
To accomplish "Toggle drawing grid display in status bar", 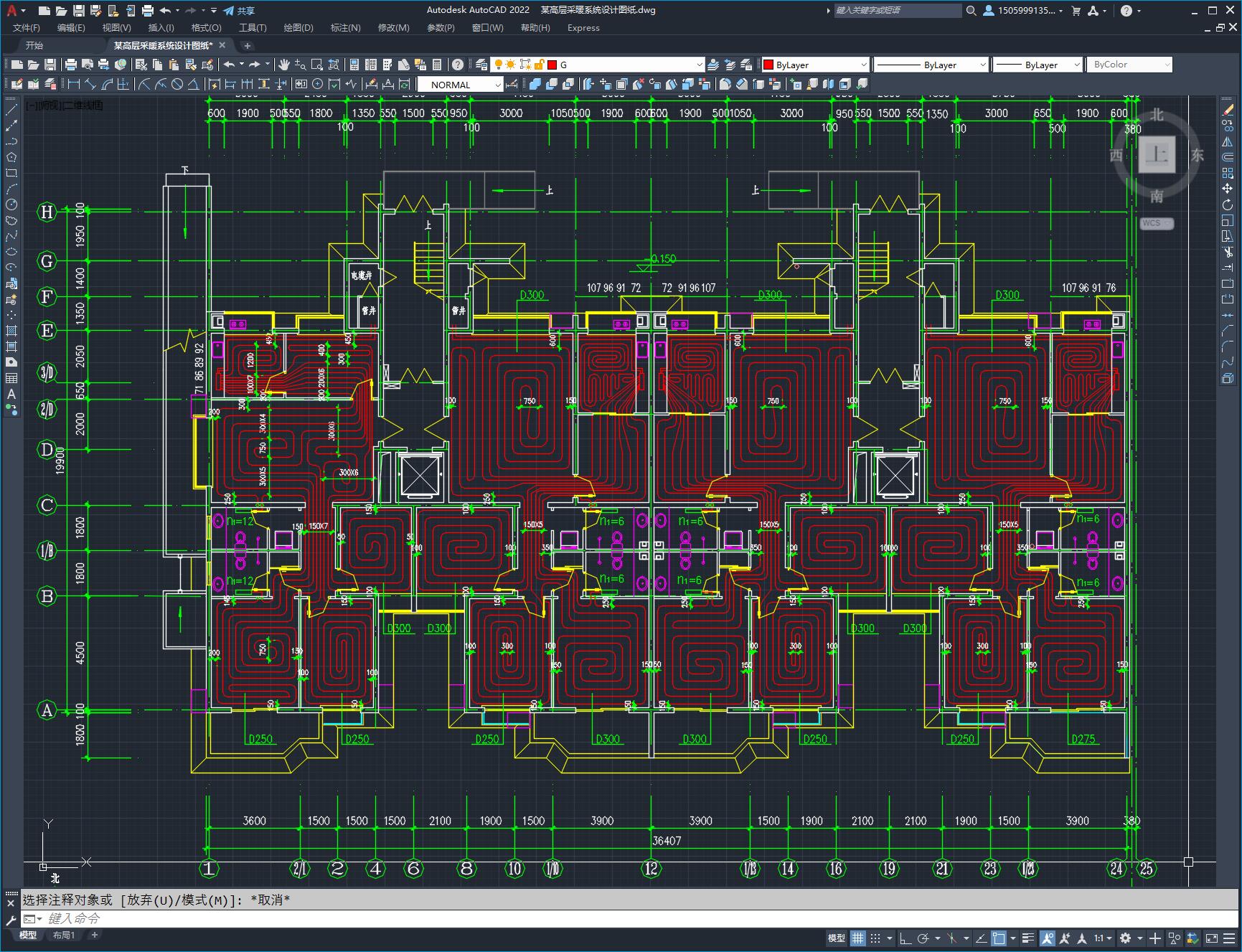I will pos(858,938).
